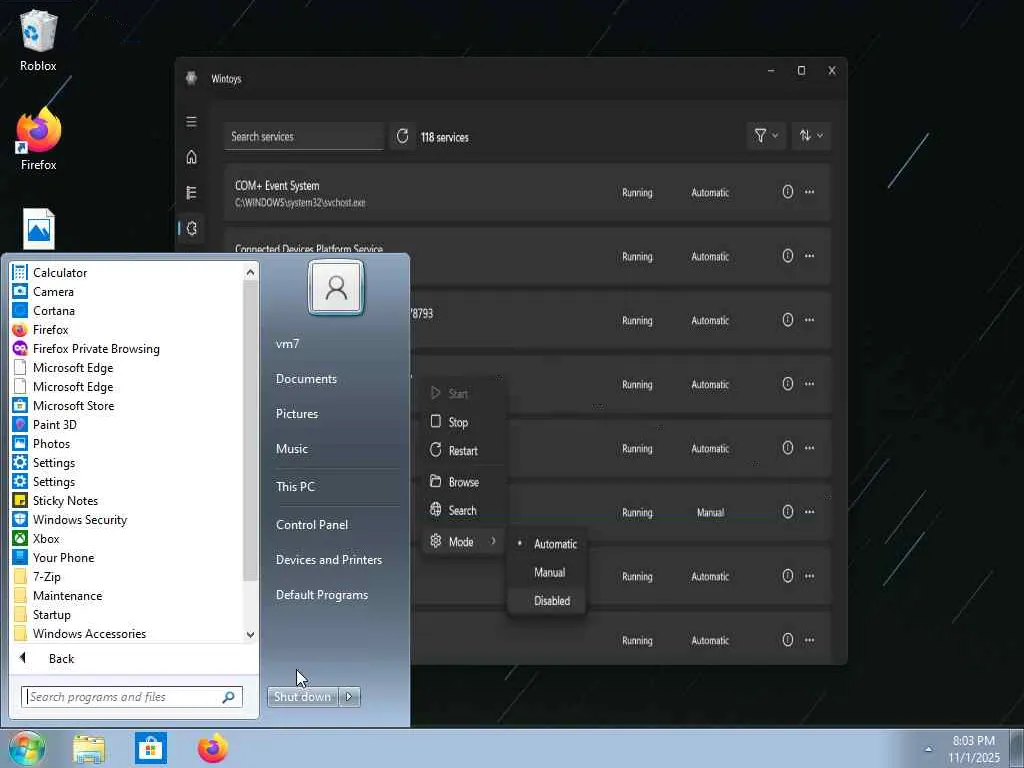The image size is (1024, 768).
Task: Open more options for COM+ Event System
Action: click(x=810, y=192)
